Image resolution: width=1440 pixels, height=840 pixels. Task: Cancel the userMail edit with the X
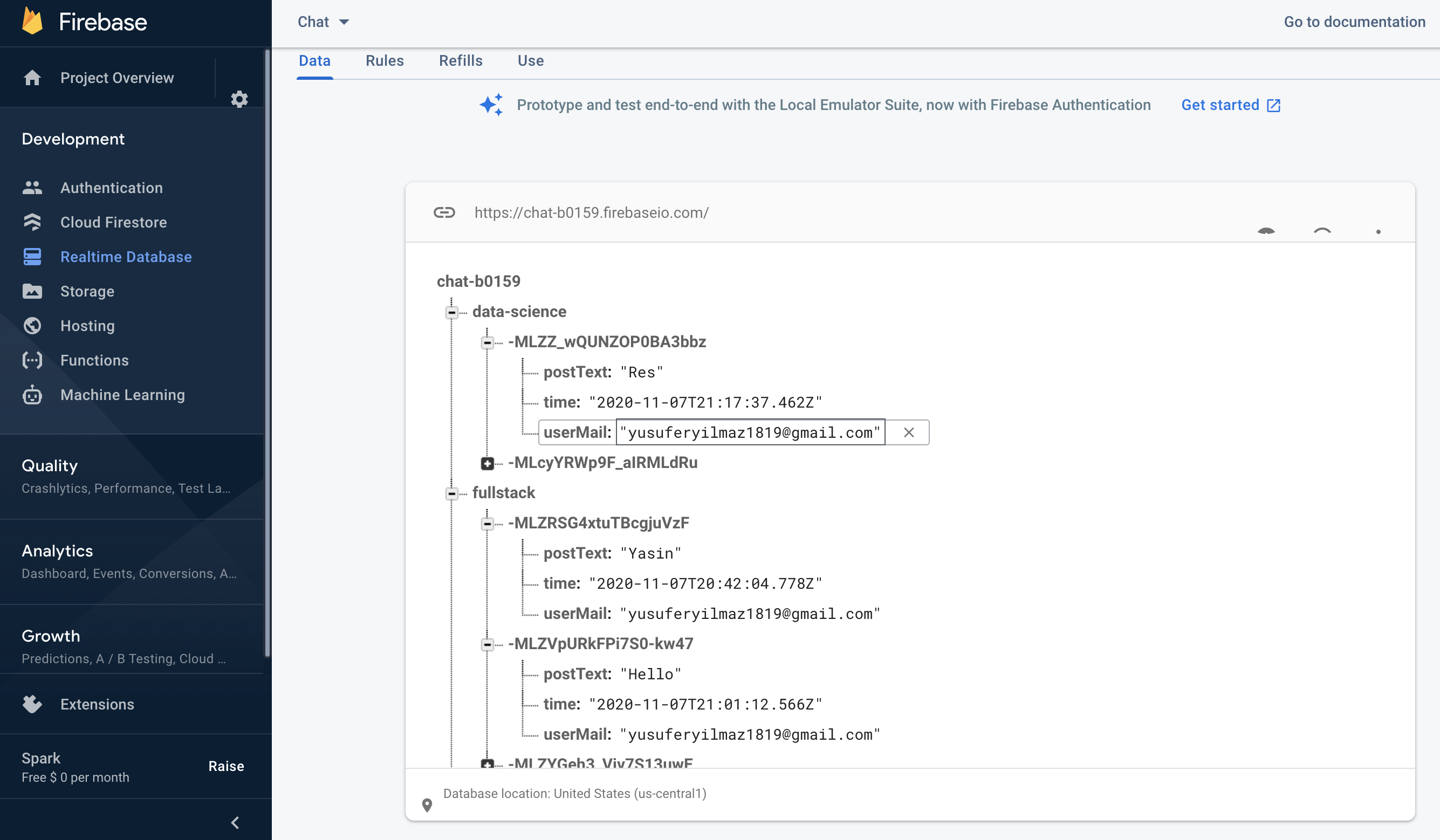pos(908,432)
